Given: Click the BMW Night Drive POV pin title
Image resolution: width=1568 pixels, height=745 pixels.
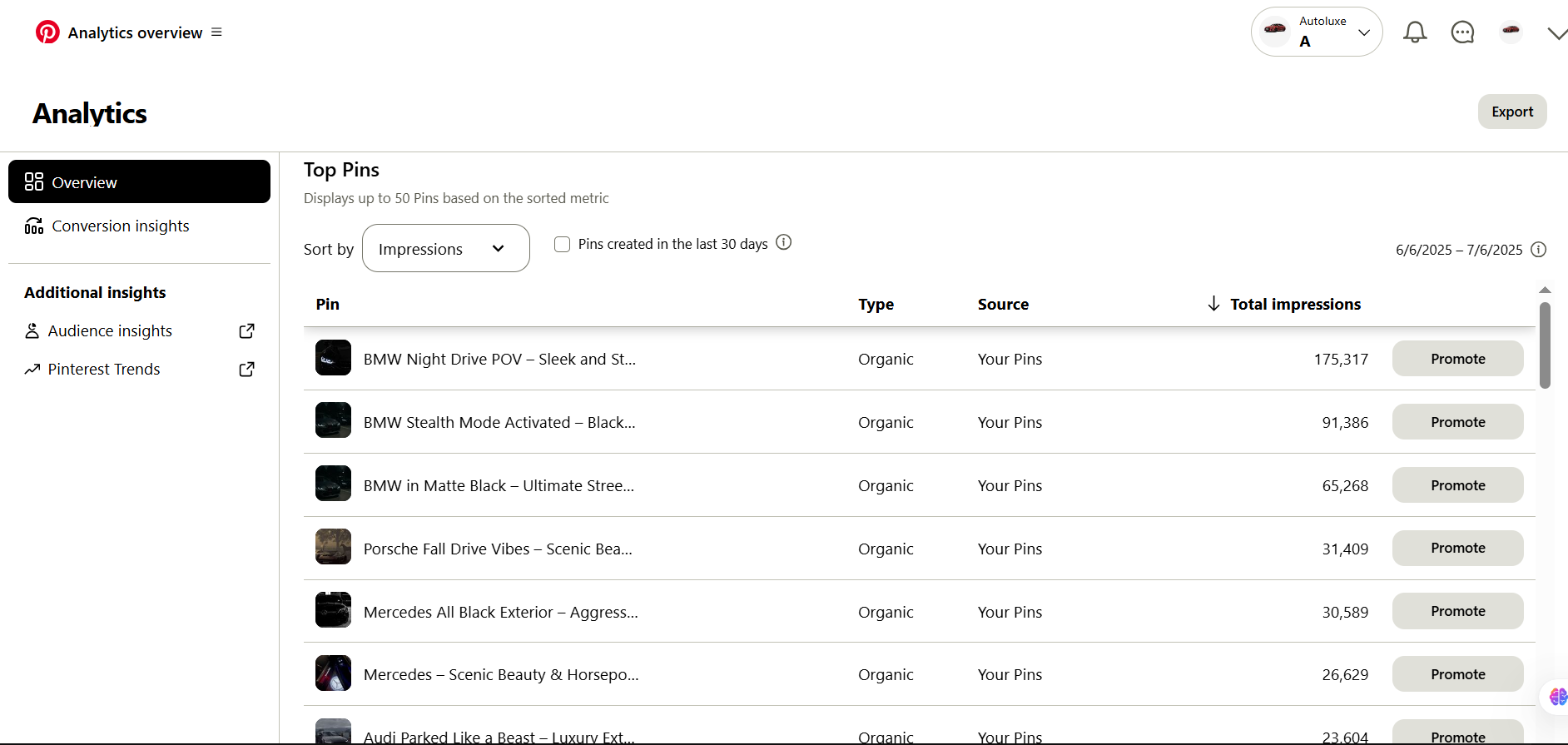Looking at the screenshot, I should [499, 359].
